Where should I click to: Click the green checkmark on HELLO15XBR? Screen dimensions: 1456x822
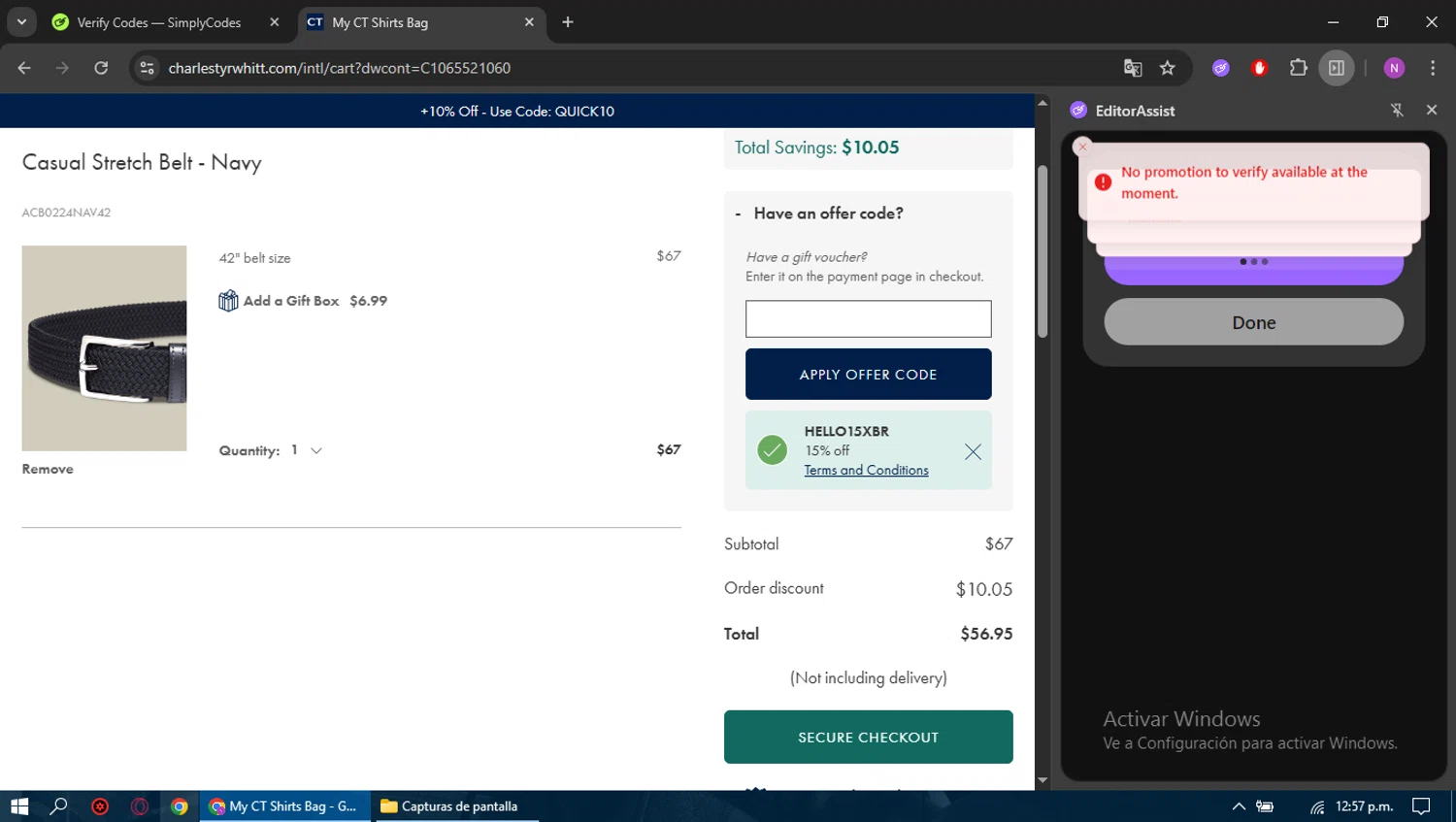tap(773, 450)
